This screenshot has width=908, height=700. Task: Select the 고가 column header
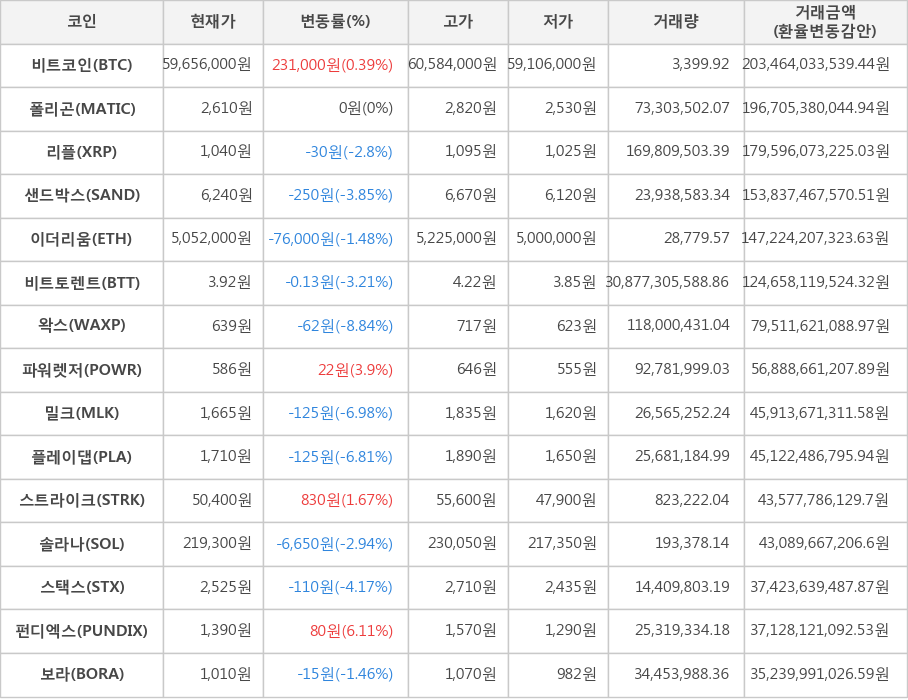458,22
